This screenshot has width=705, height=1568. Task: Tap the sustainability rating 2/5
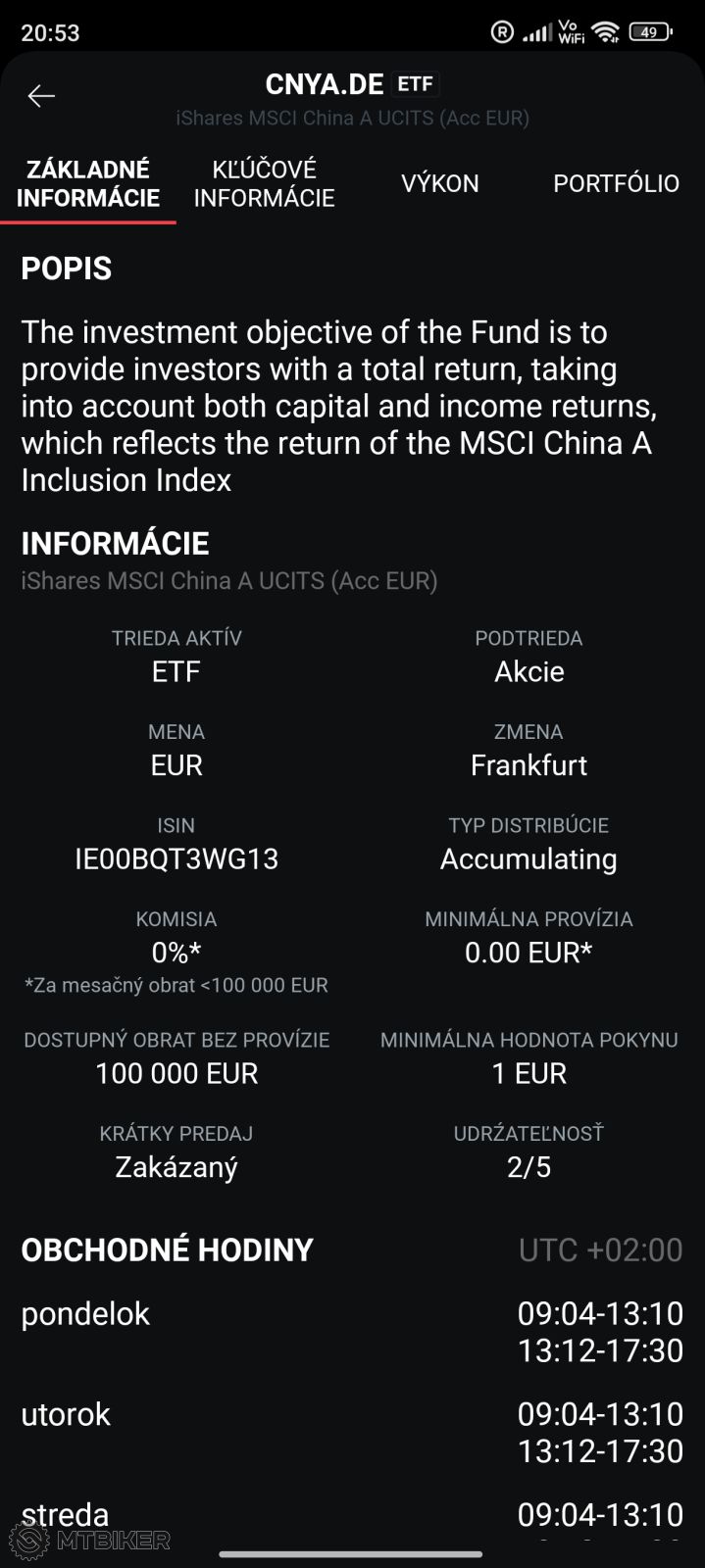(x=529, y=1166)
